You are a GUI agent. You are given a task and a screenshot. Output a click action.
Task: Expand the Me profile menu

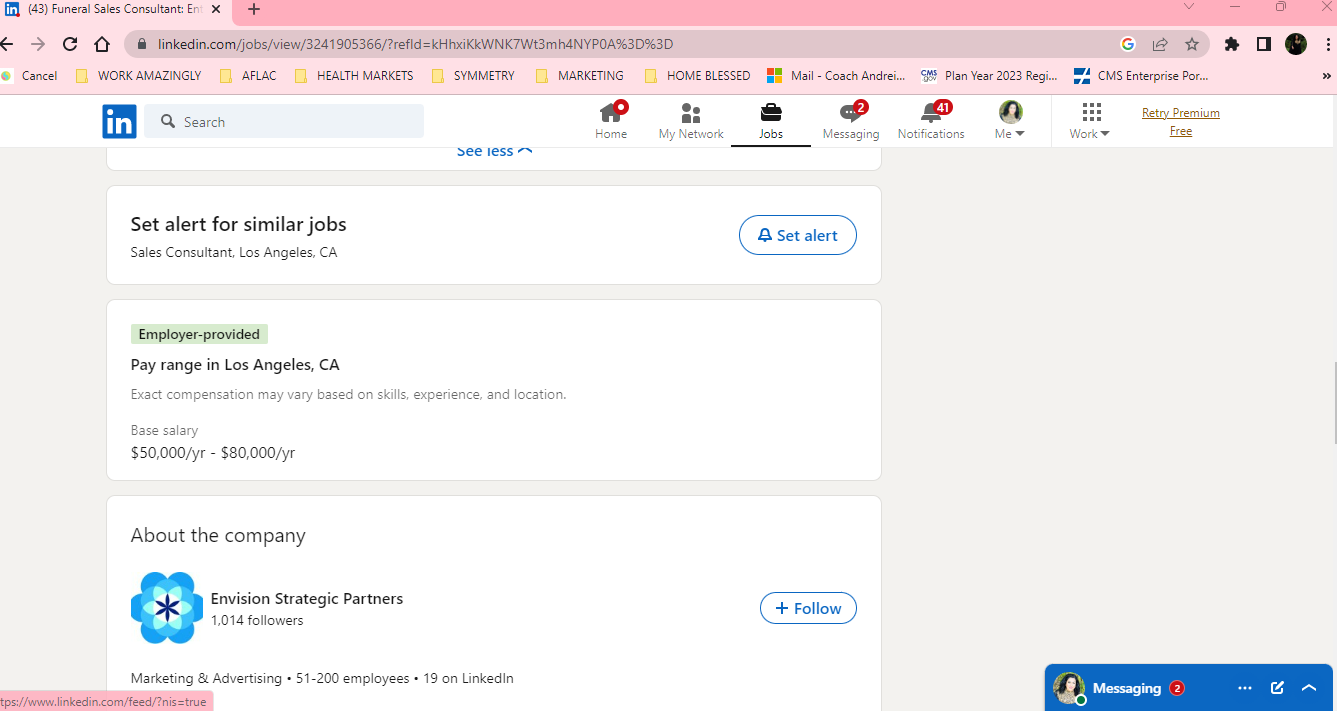1011,121
